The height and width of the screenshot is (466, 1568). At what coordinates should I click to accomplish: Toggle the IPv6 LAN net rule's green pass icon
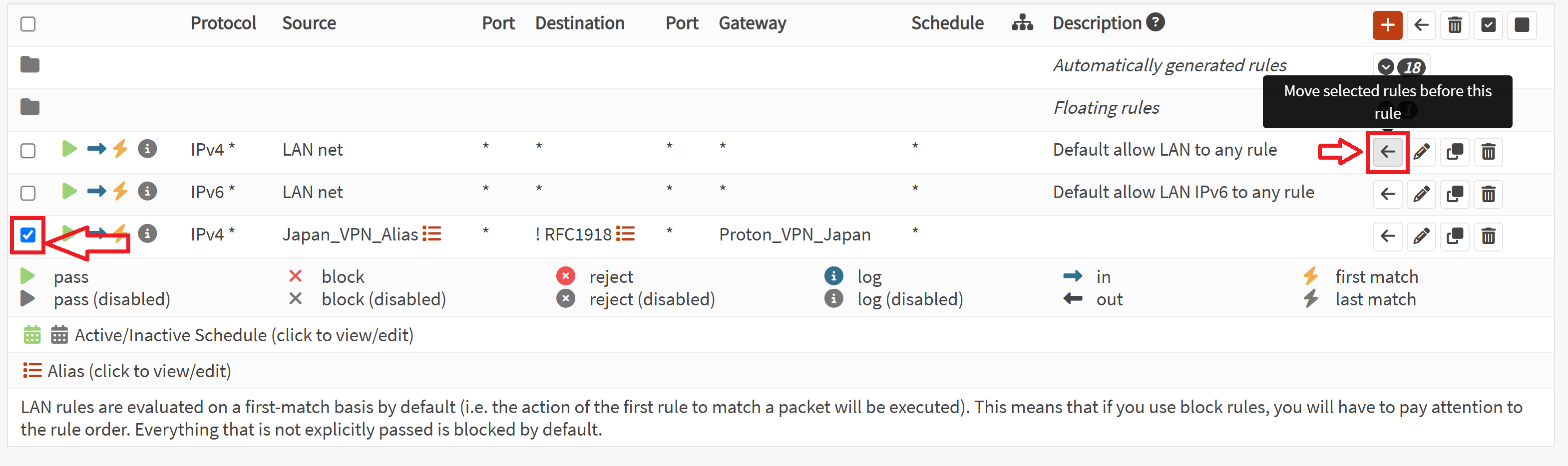69,192
